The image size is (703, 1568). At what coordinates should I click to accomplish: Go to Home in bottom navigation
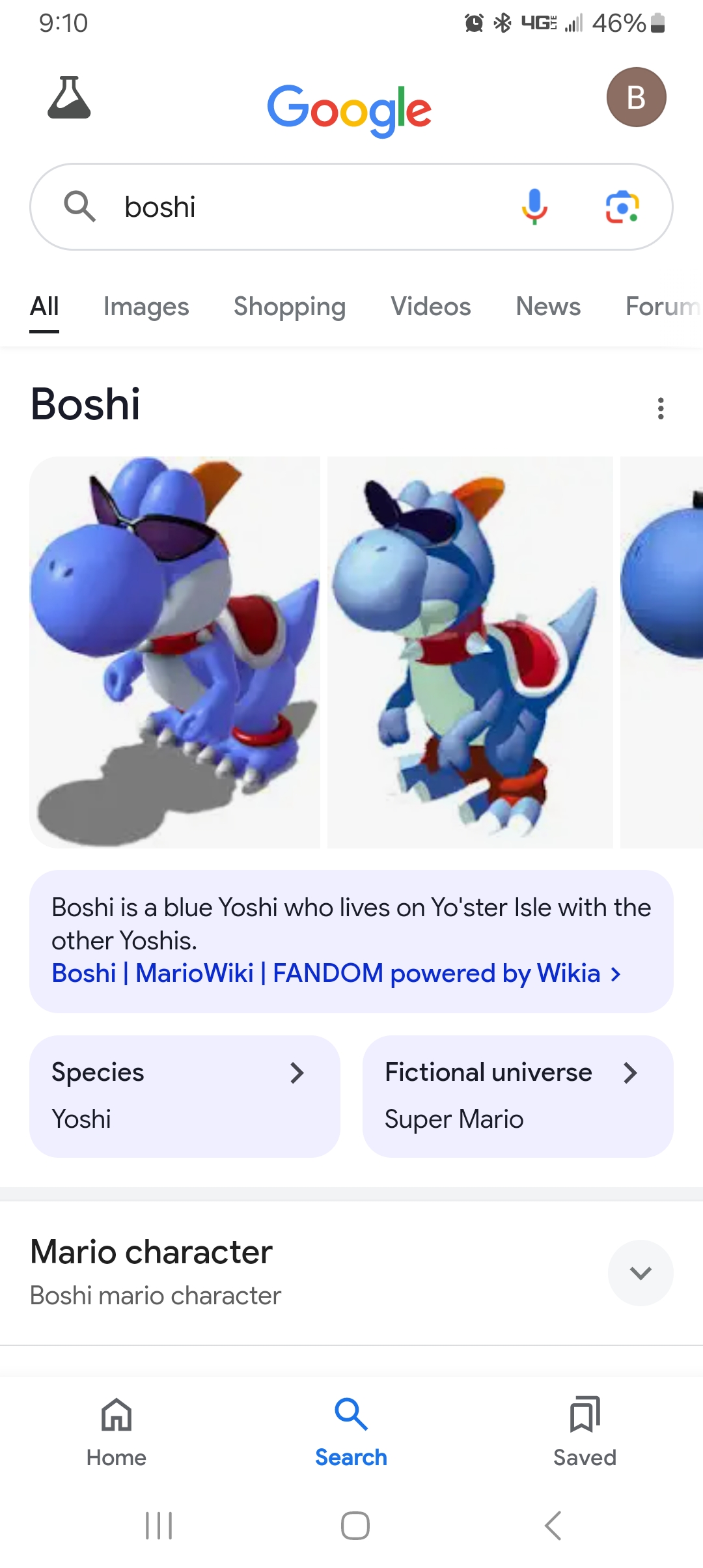click(117, 1431)
